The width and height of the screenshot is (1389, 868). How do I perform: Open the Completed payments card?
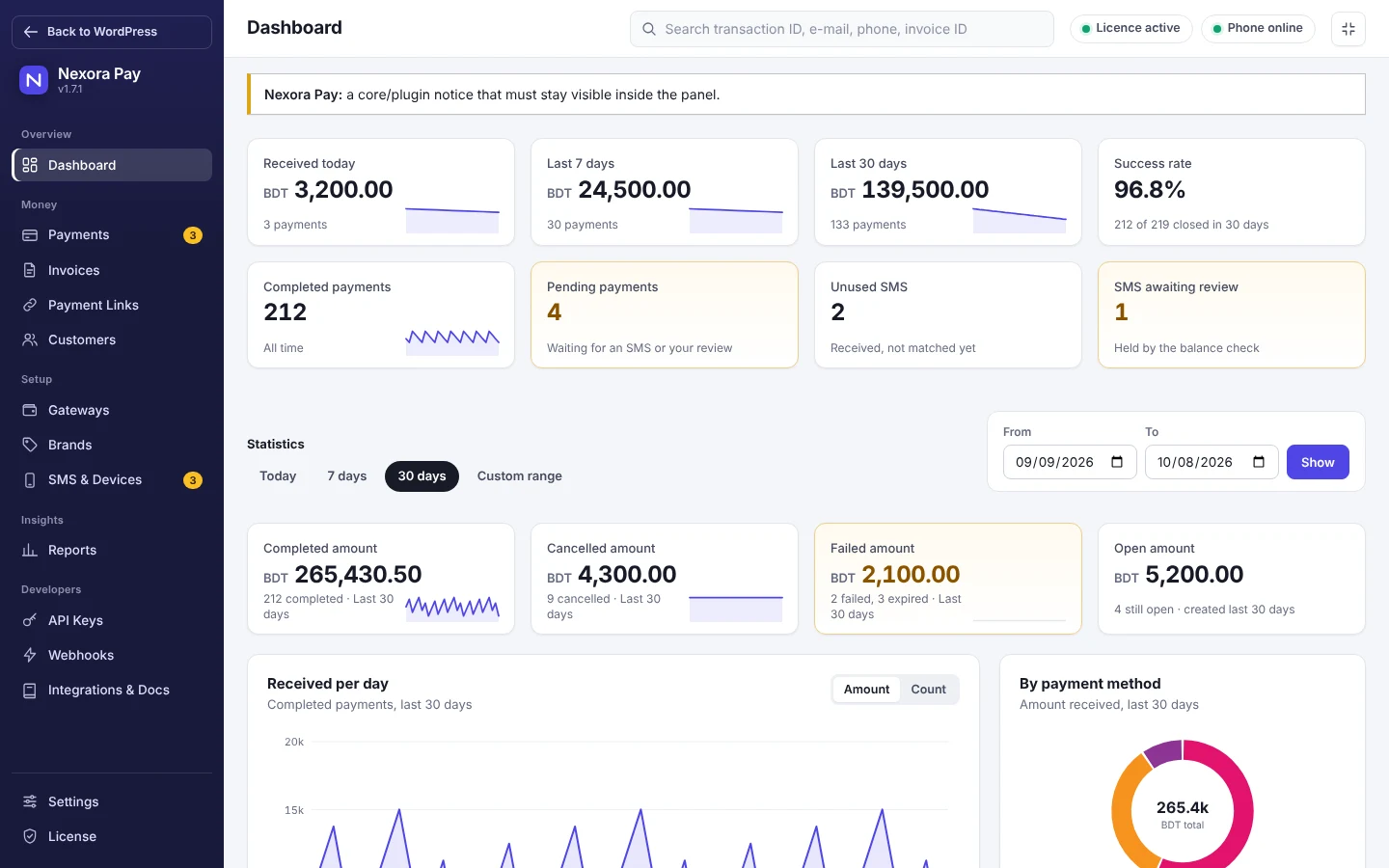point(381,315)
